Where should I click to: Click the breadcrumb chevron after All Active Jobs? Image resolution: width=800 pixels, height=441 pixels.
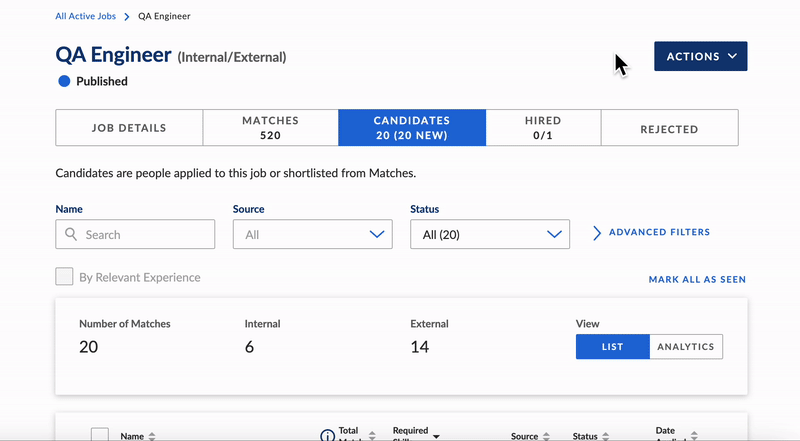[127, 17]
